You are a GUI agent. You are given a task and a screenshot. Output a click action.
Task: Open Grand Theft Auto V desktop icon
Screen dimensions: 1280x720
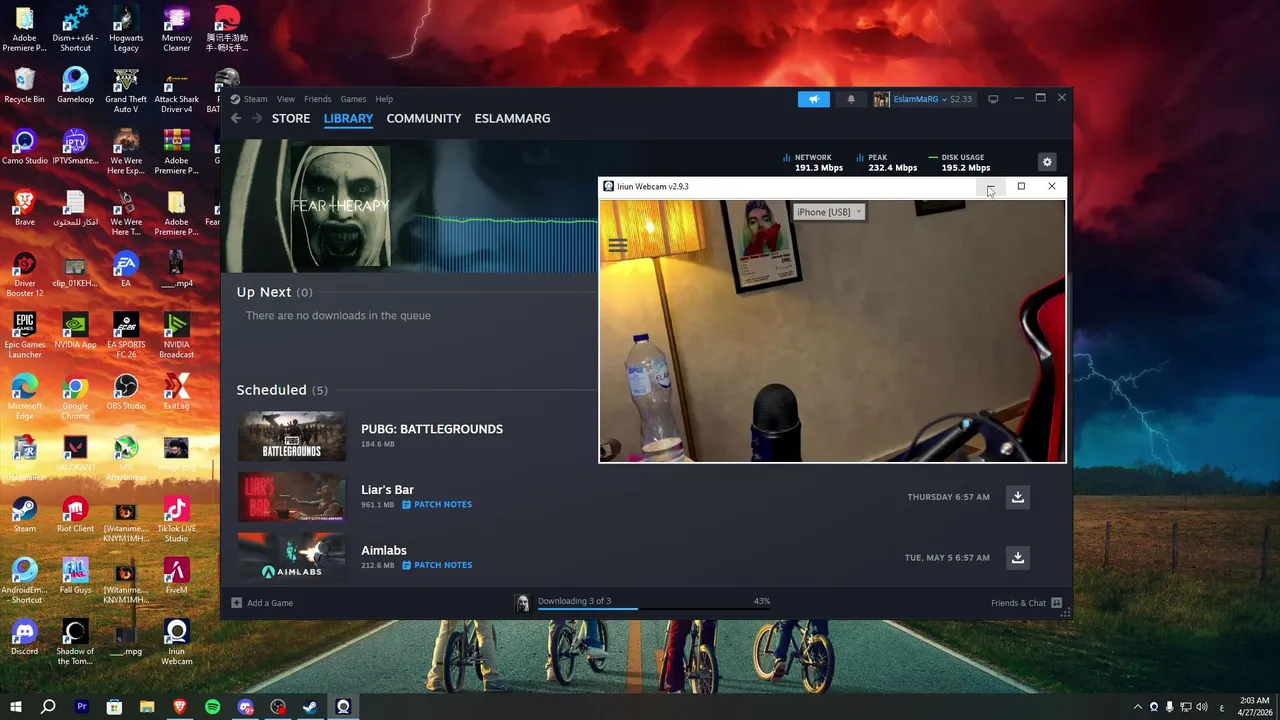[126, 91]
